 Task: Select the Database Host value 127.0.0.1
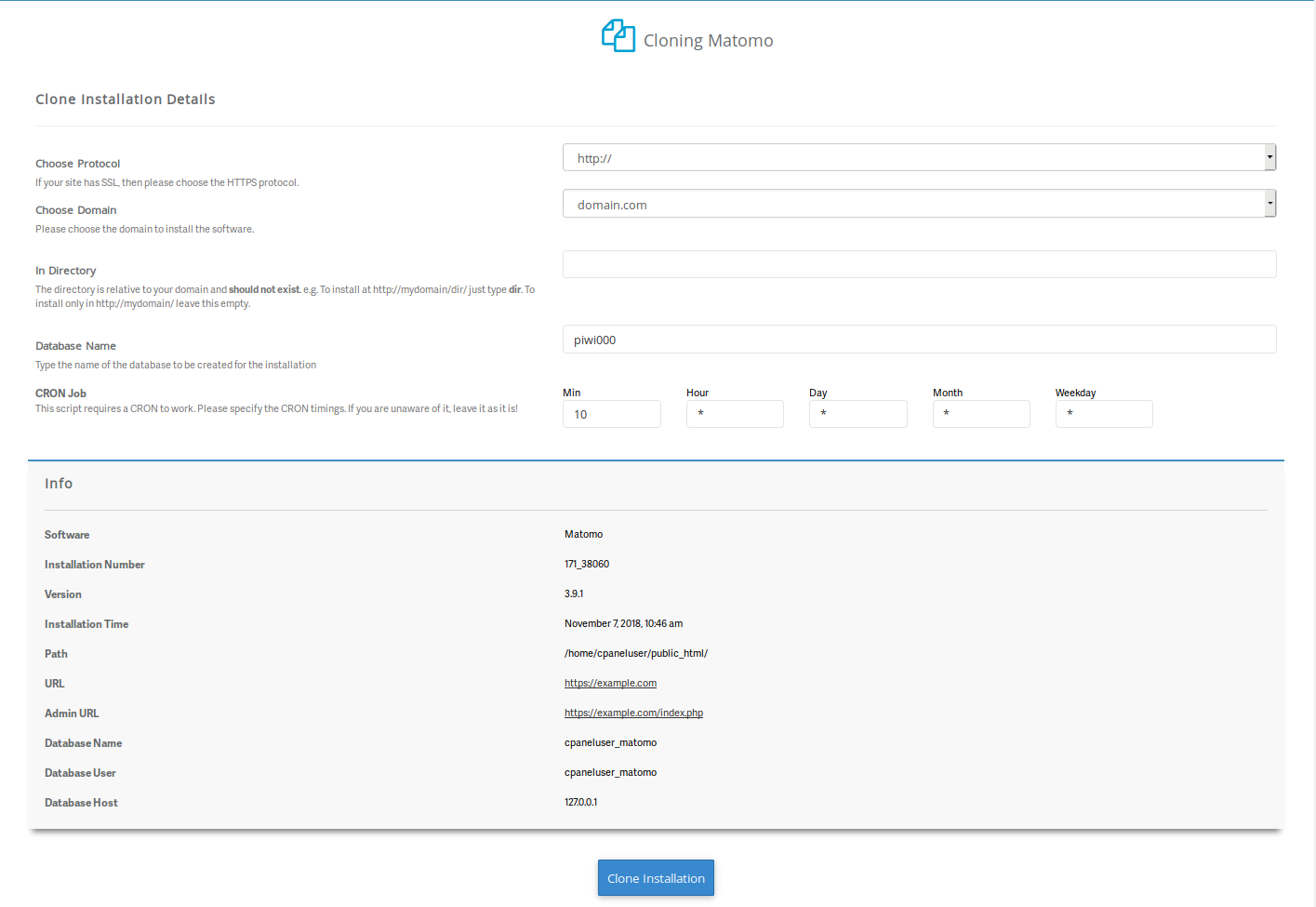pos(581,802)
